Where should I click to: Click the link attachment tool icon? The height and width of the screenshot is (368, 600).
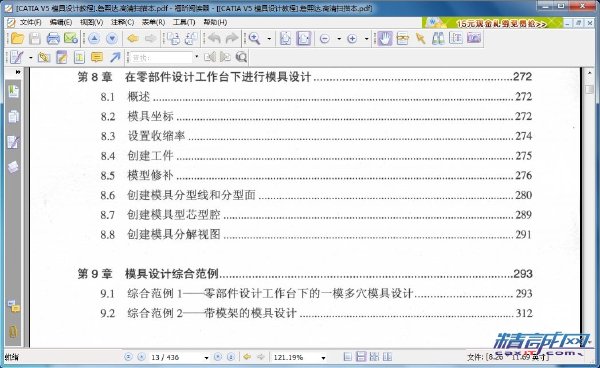(44, 58)
